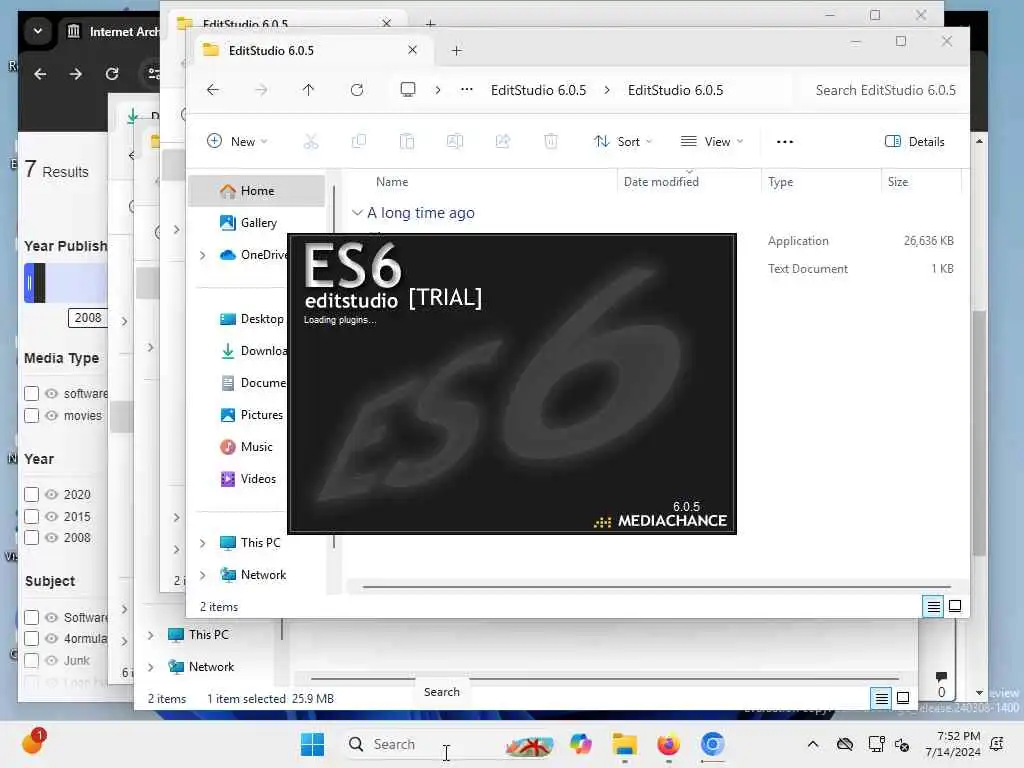1024x768 pixels.
Task: Open the New dropdown menu
Action: coord(237,142)
